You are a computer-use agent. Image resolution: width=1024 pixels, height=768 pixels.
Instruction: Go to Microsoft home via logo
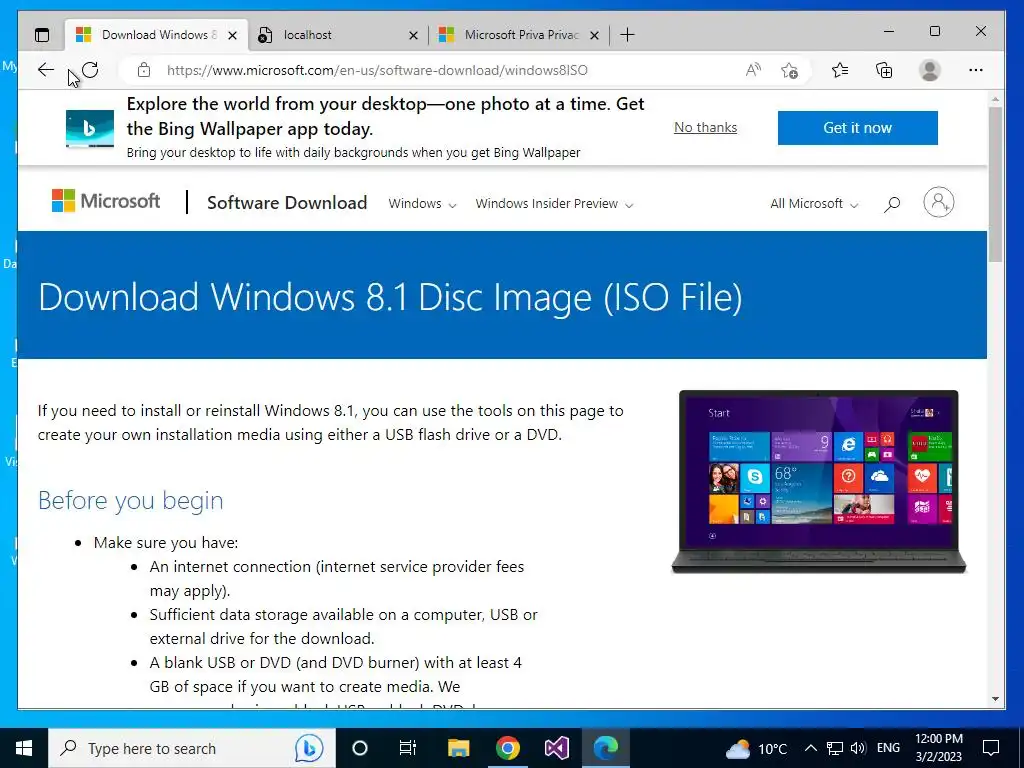tap(106, 201)
